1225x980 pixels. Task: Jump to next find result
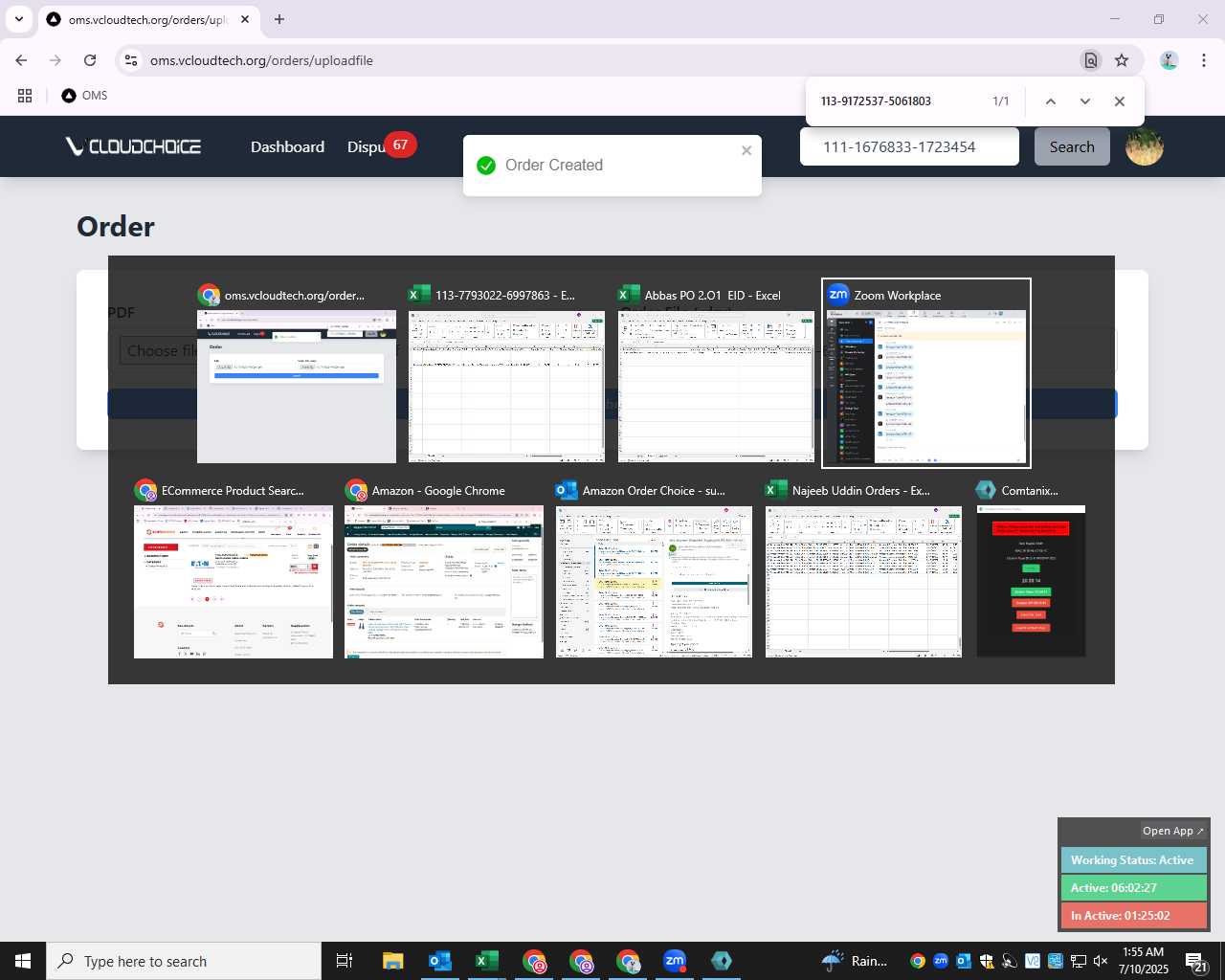[1084, 101]
